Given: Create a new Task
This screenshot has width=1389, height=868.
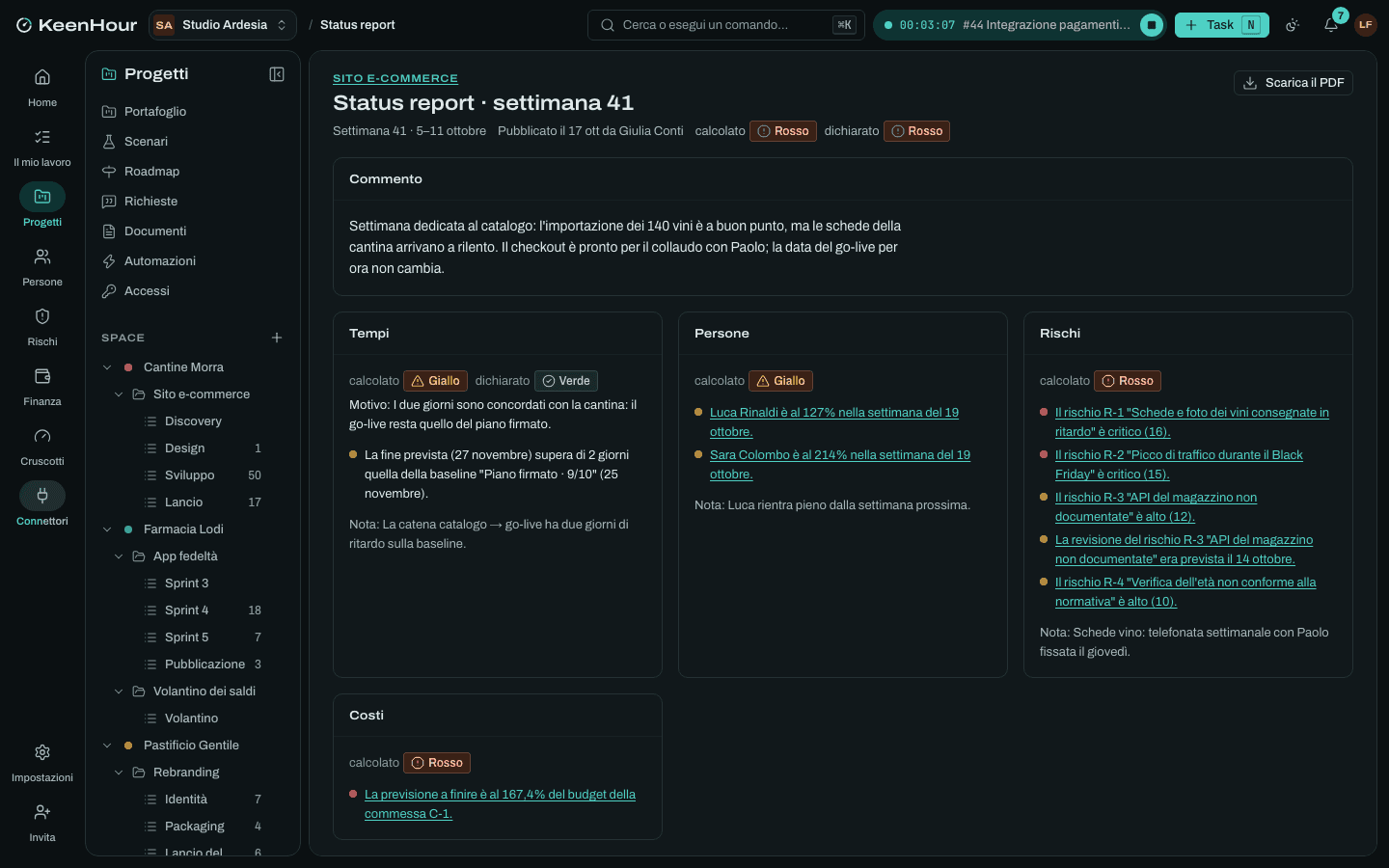Looking at the screenshot, I should click(x=1221, y=25).
